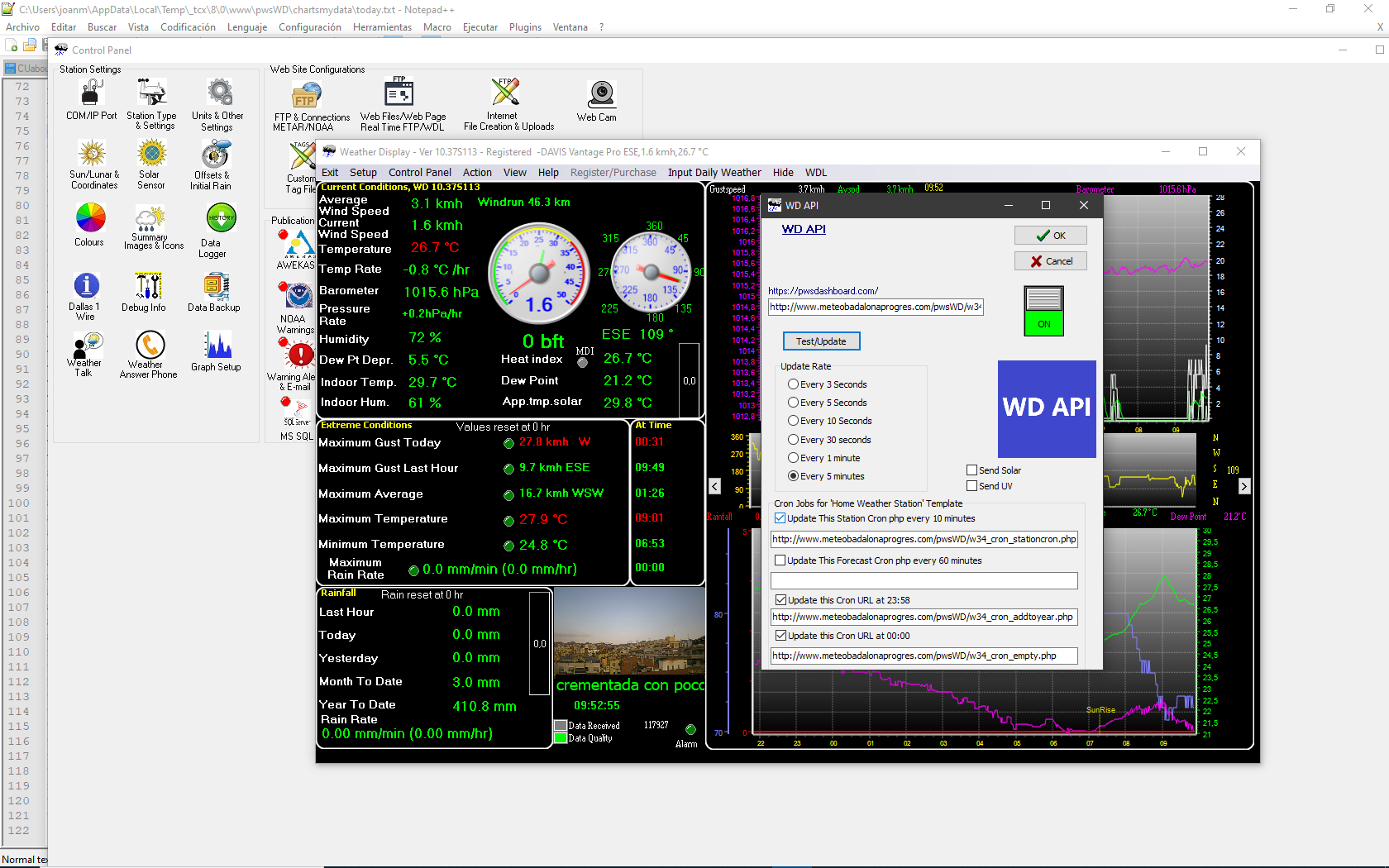Click the stationcron.php URL field

[924, 539]
